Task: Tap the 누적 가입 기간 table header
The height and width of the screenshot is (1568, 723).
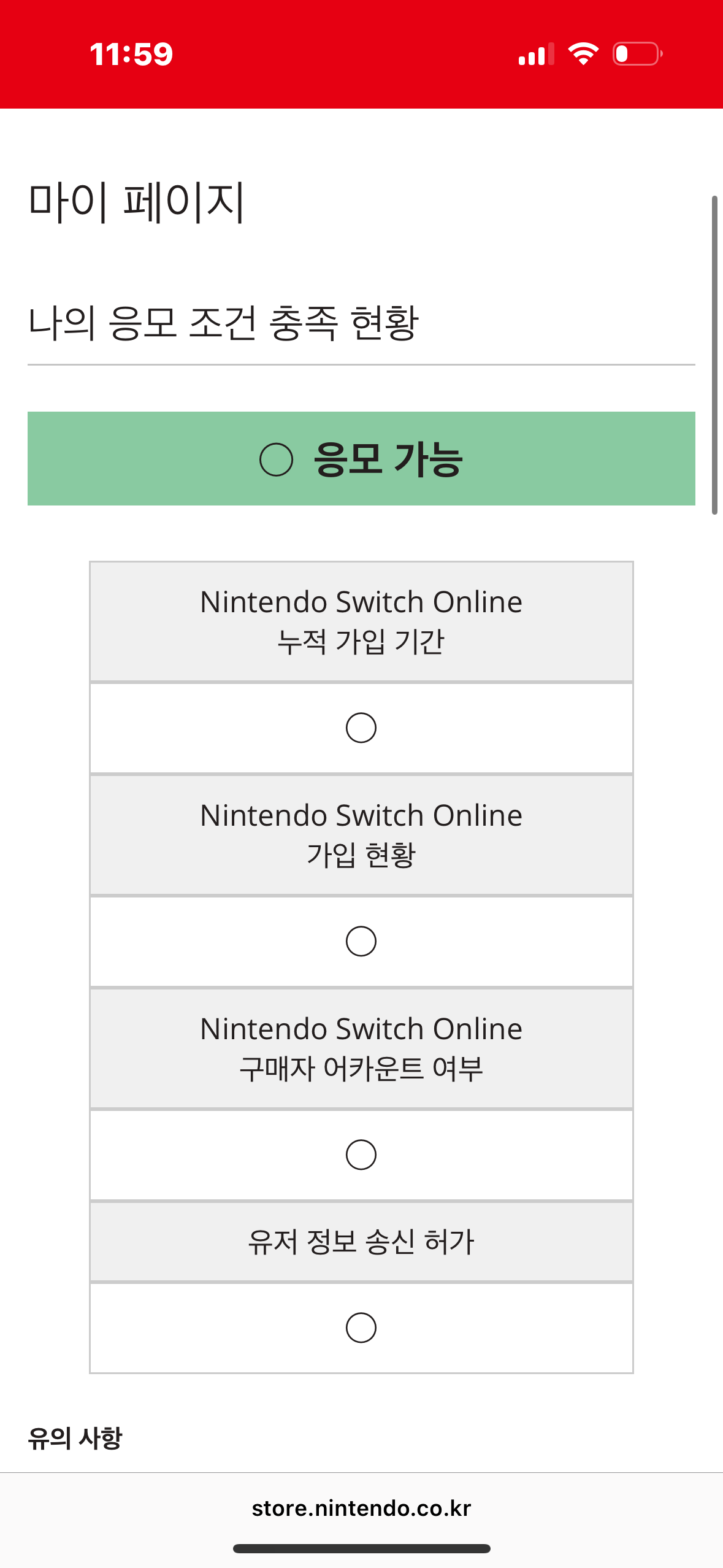Action: [x=361, y=621]
